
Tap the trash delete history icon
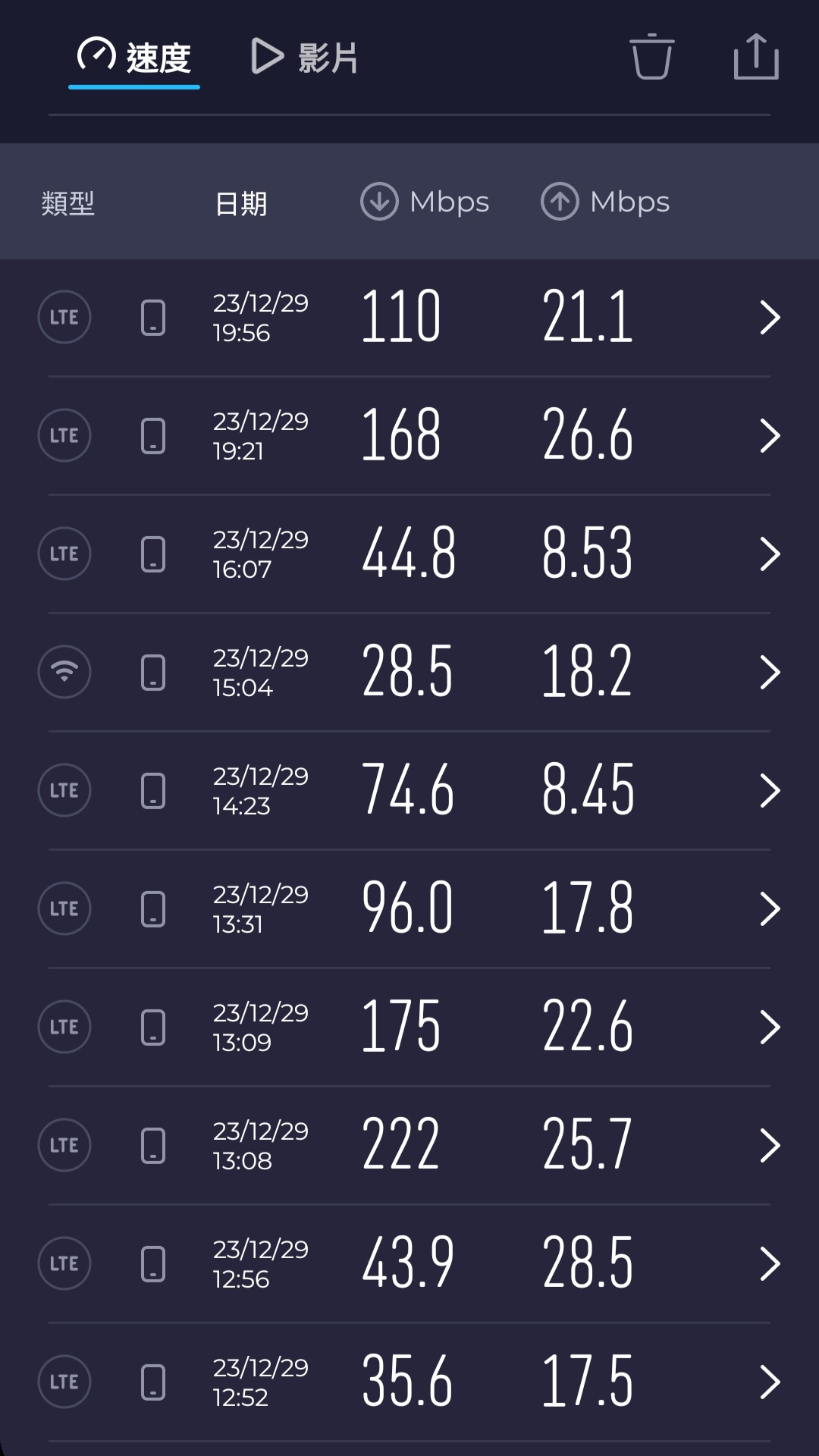651,57
